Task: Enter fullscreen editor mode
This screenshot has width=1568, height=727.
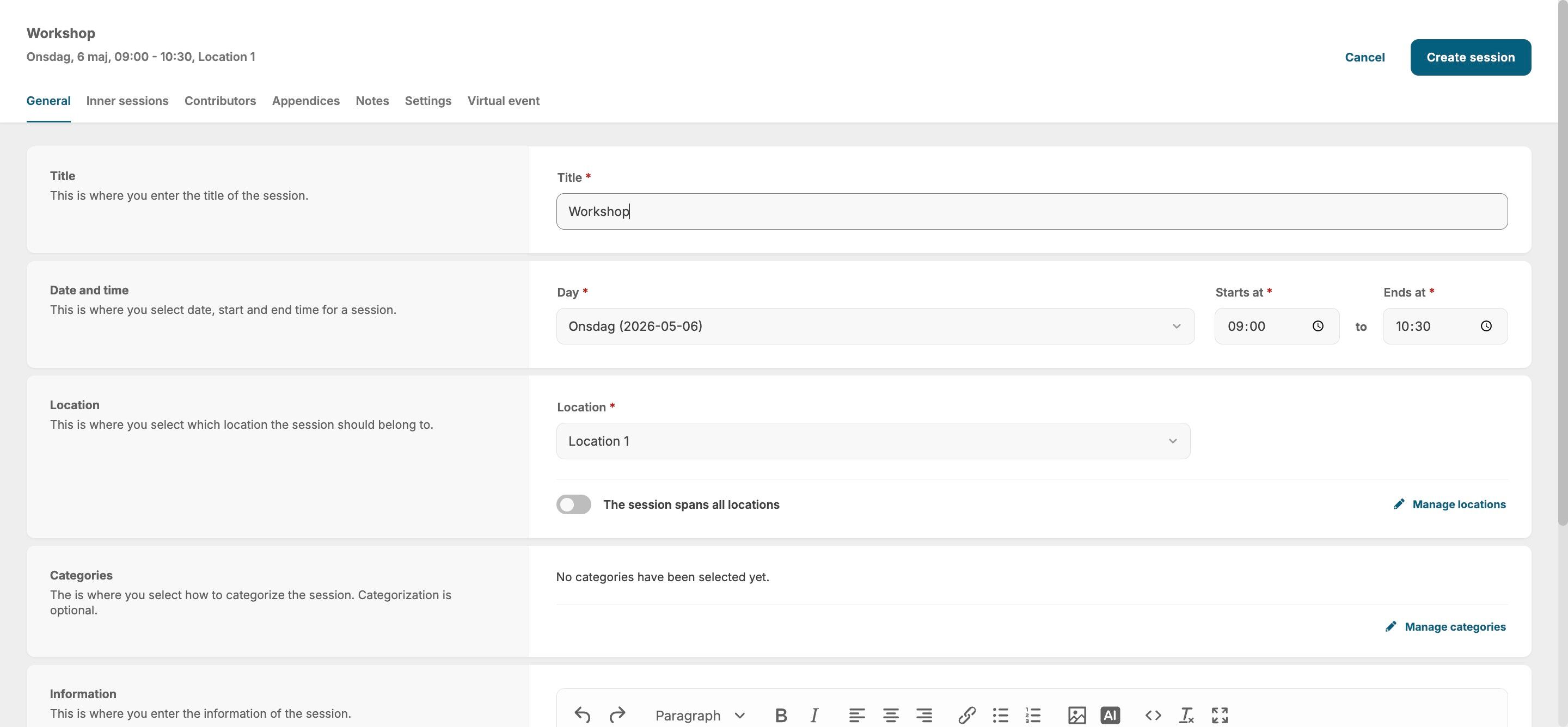Action: (x=1220, y=716)
